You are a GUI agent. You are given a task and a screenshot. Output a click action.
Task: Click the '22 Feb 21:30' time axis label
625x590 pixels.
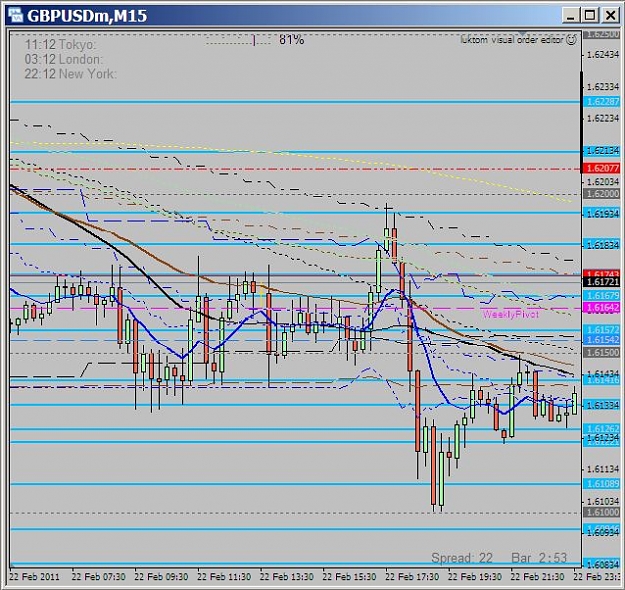click(x=537, y=577)
